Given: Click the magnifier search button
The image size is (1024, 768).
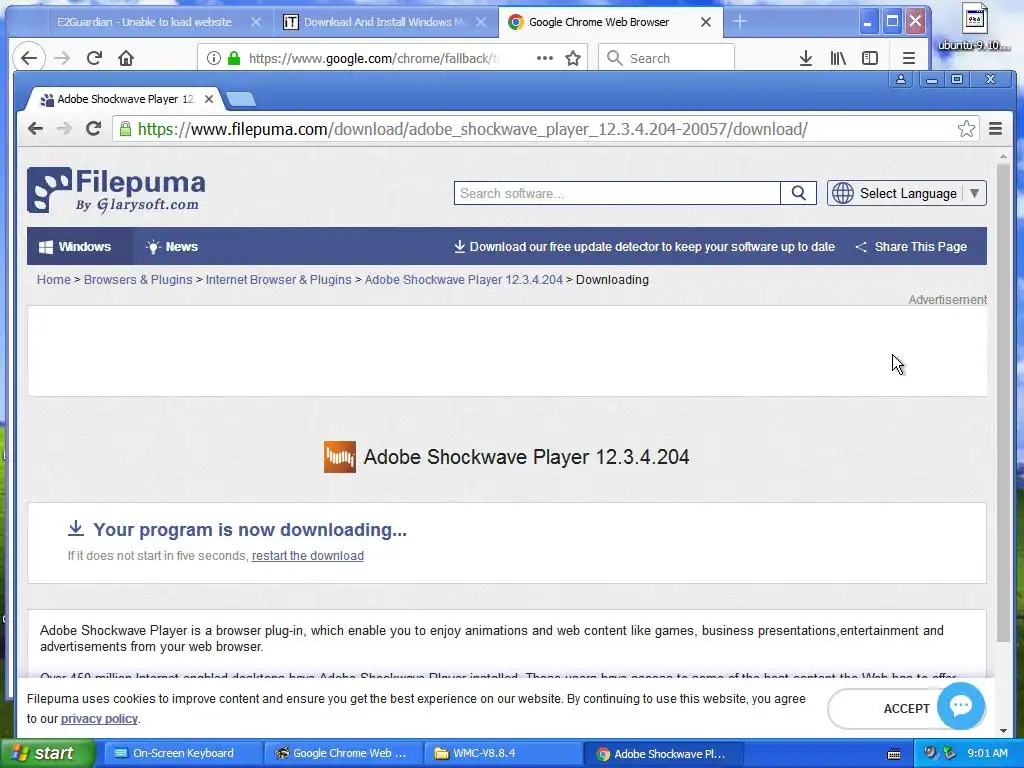Looking at the screenshot, I should tap(798, 193).
